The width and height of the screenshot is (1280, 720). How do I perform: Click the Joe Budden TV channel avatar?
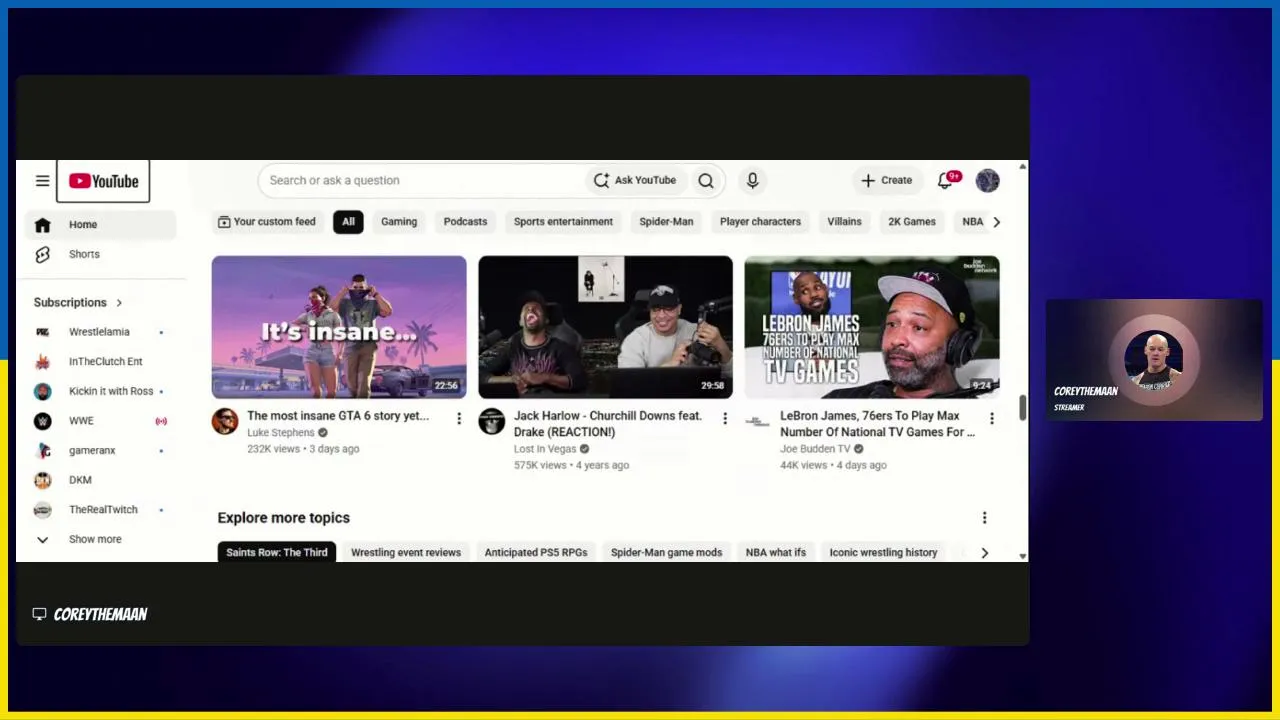[x=757, y=421]
